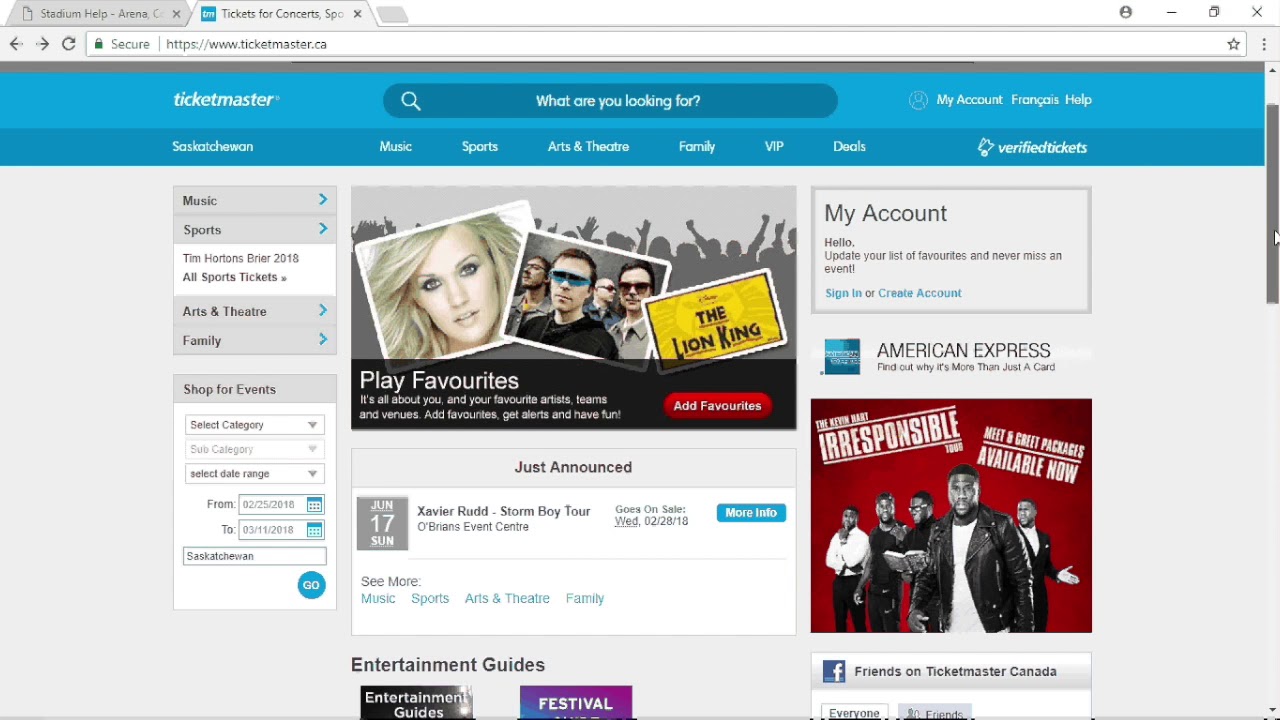
Task: Expand the Music sidebar chevron
Action: 323,200
